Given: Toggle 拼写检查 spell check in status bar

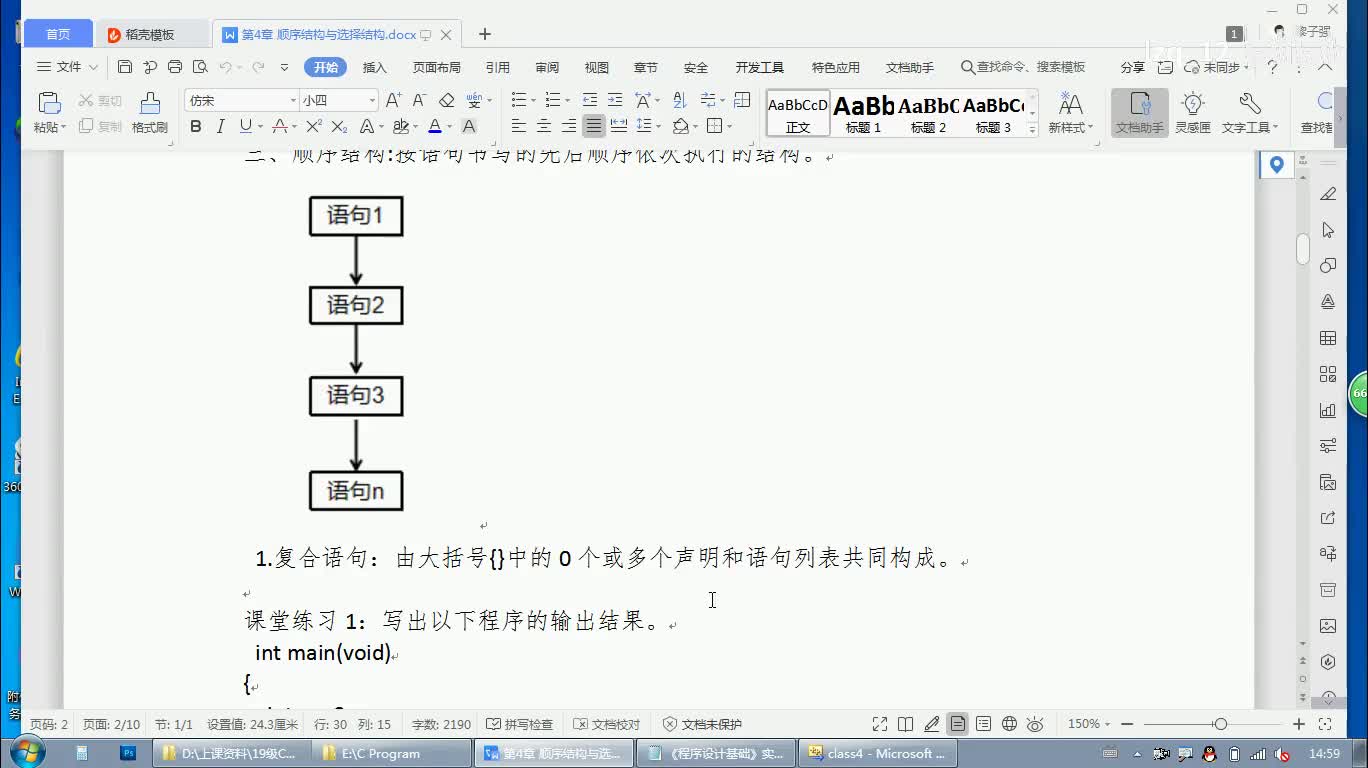Looking at the screenshot, I should [519, 724].
